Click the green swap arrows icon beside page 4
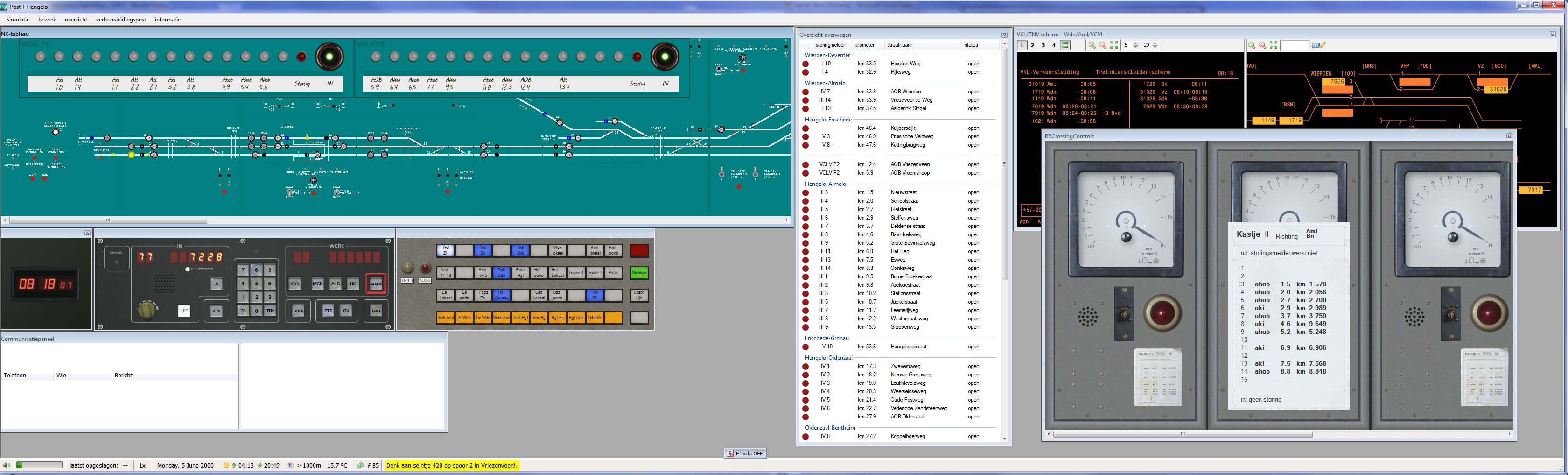 pos(1065,45)
